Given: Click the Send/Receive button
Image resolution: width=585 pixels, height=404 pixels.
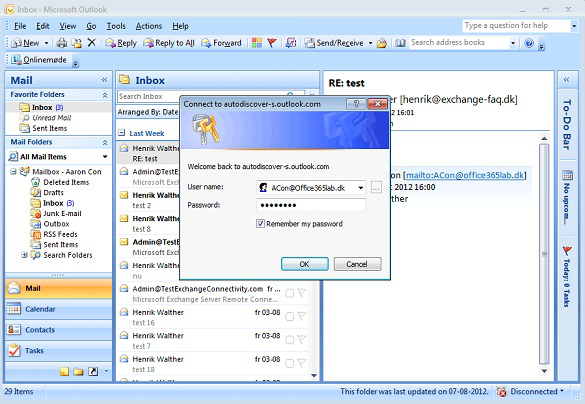Looking at the screenshot, I should 334,43.
